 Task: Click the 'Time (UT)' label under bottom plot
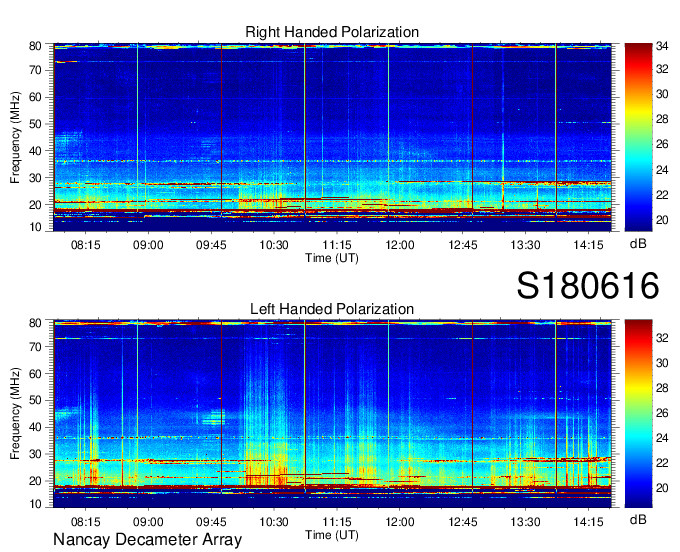(332, 535)
